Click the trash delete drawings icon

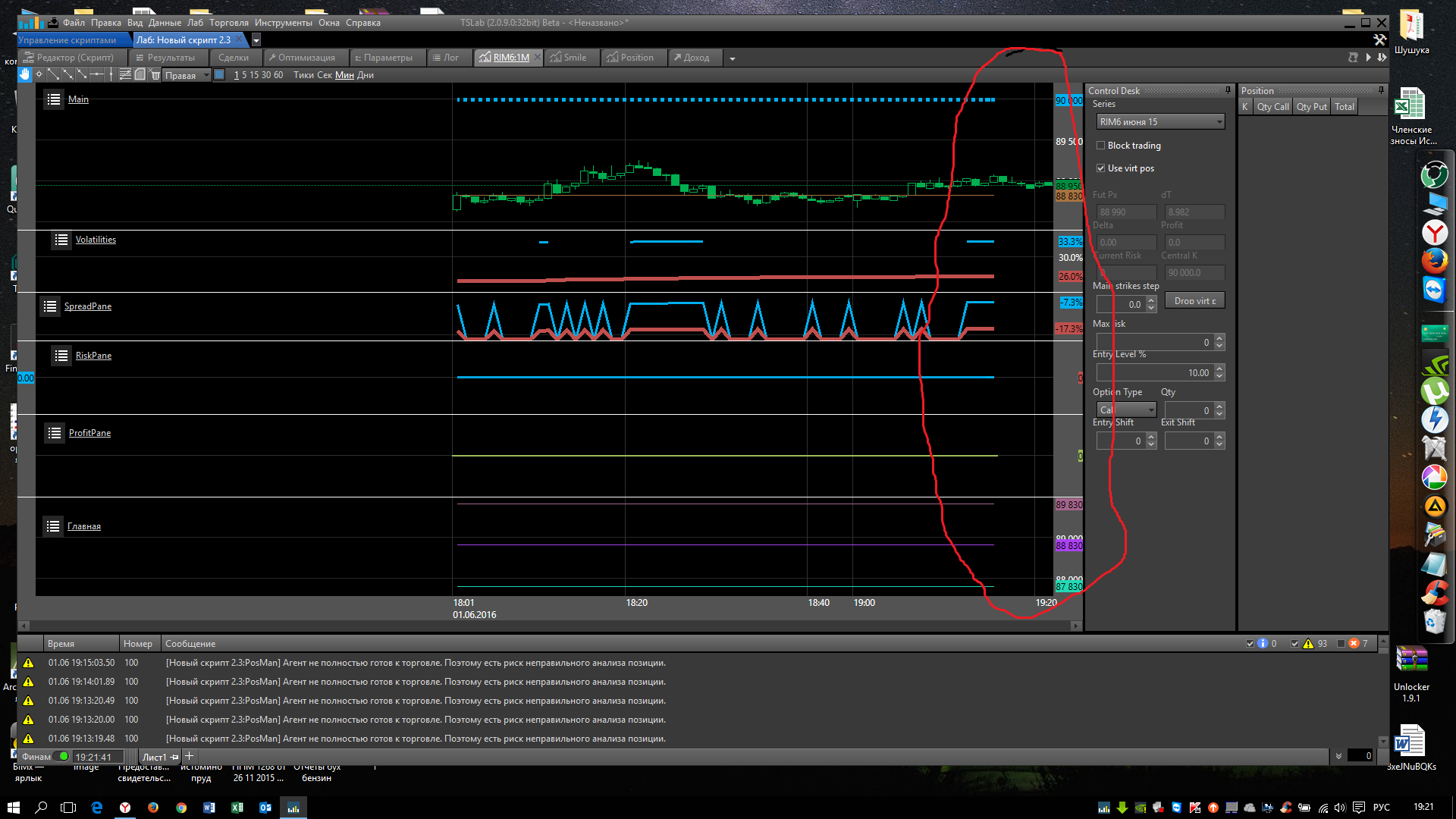tap(155, 74)
